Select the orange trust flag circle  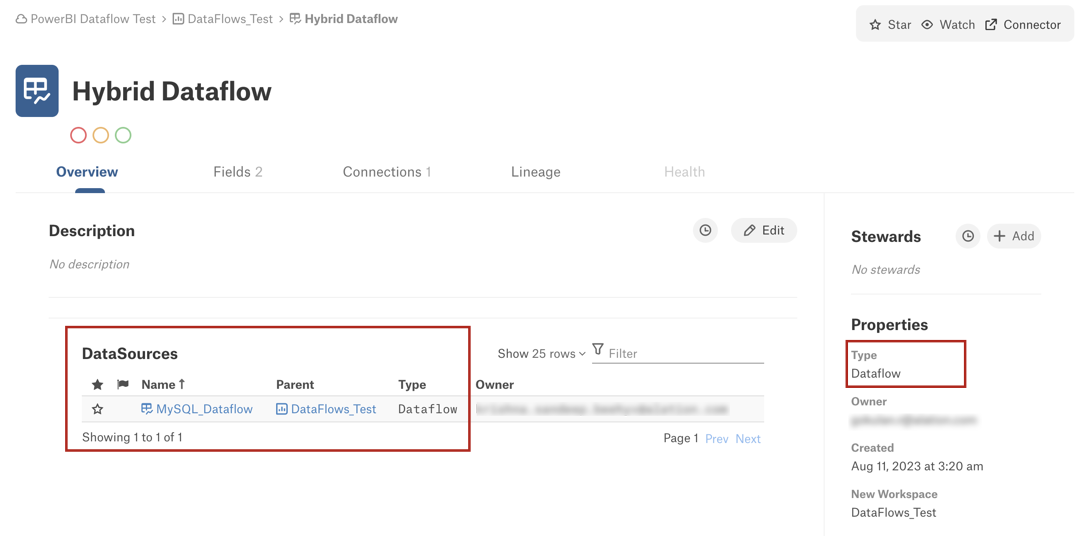pyautogui.click(x=101, y=135)
